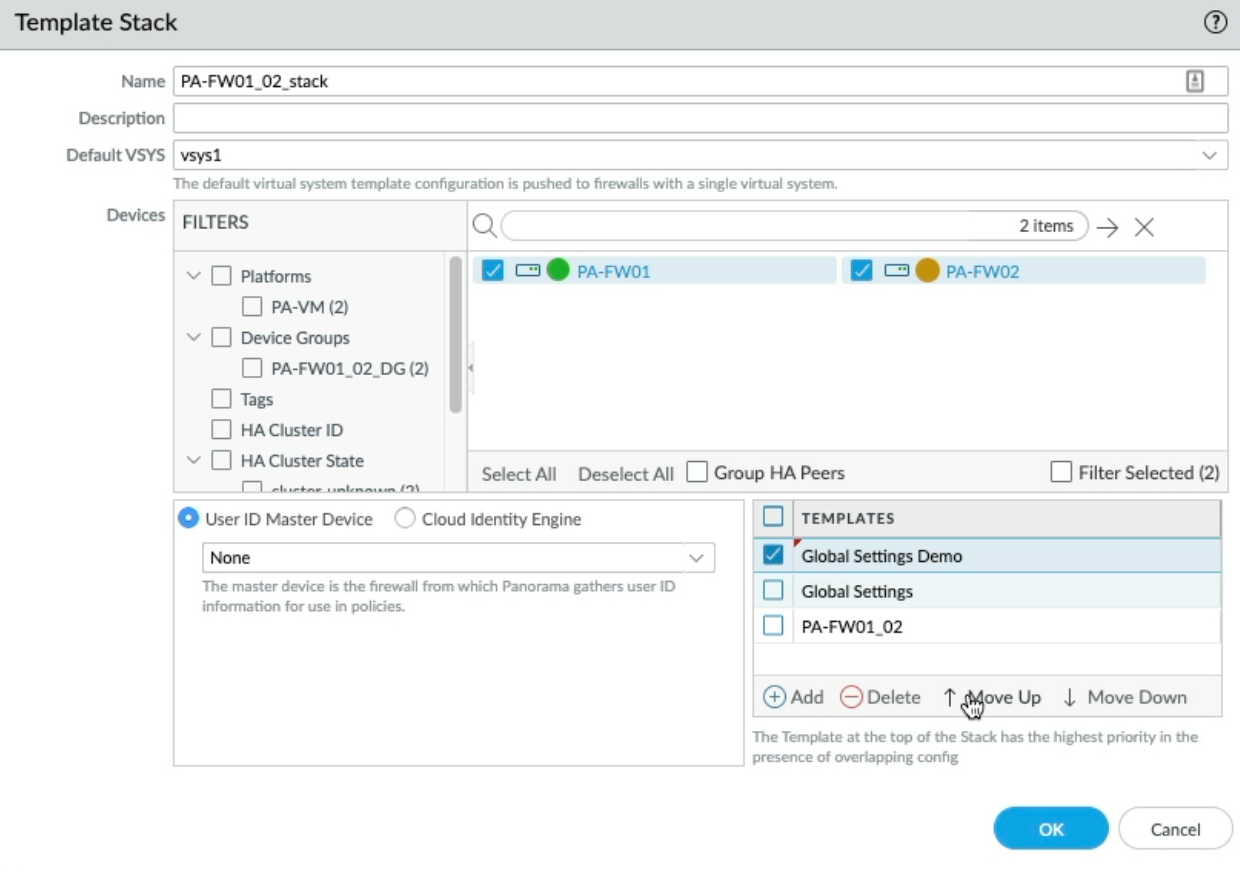Click the green status circle of PA-FW01

pyautogui.click(x=558, y=270)
